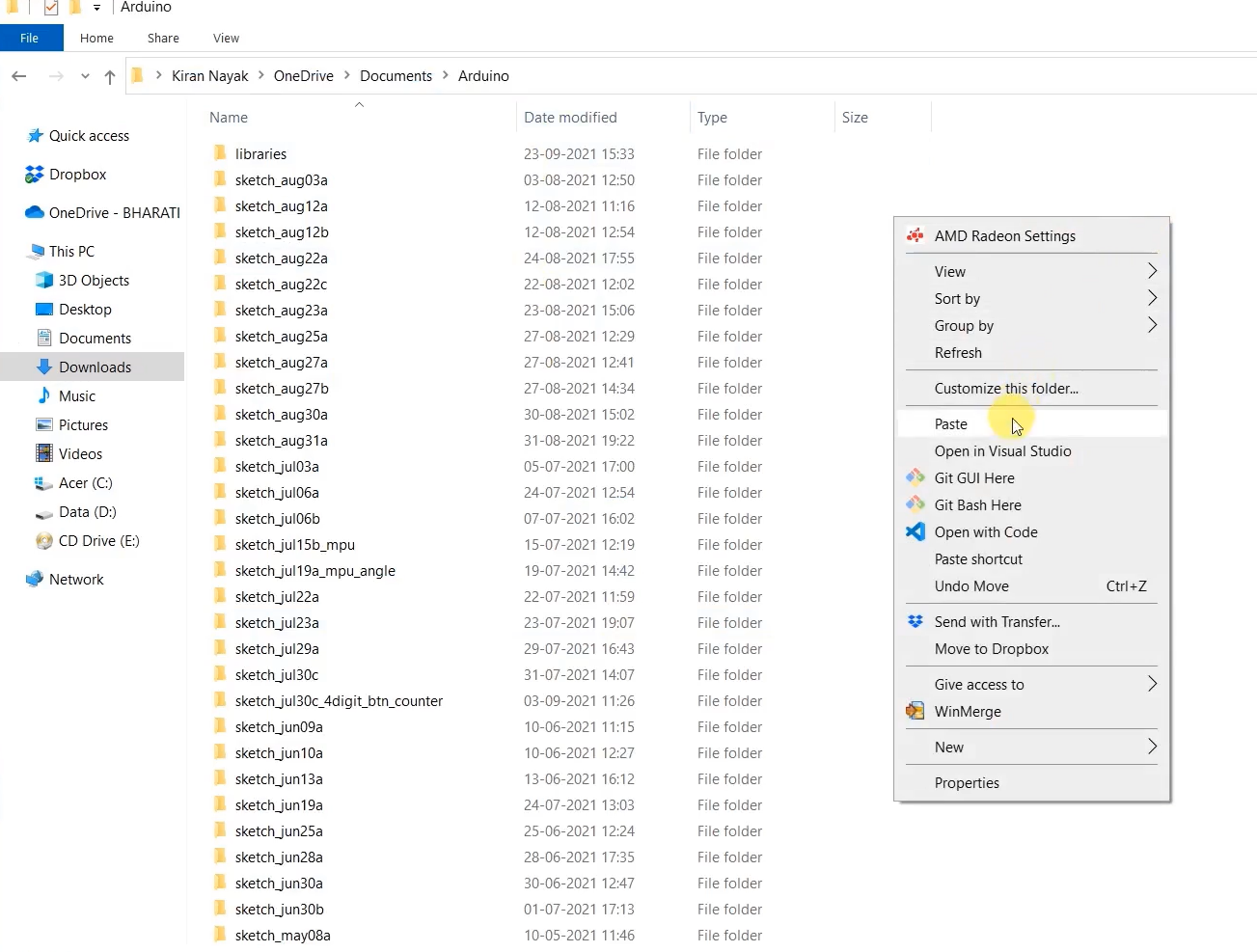The height and width of the screenshot is (952, 1257).
Task: Click the Pictures icon in the sidebar
Action: tap(44, 424)
